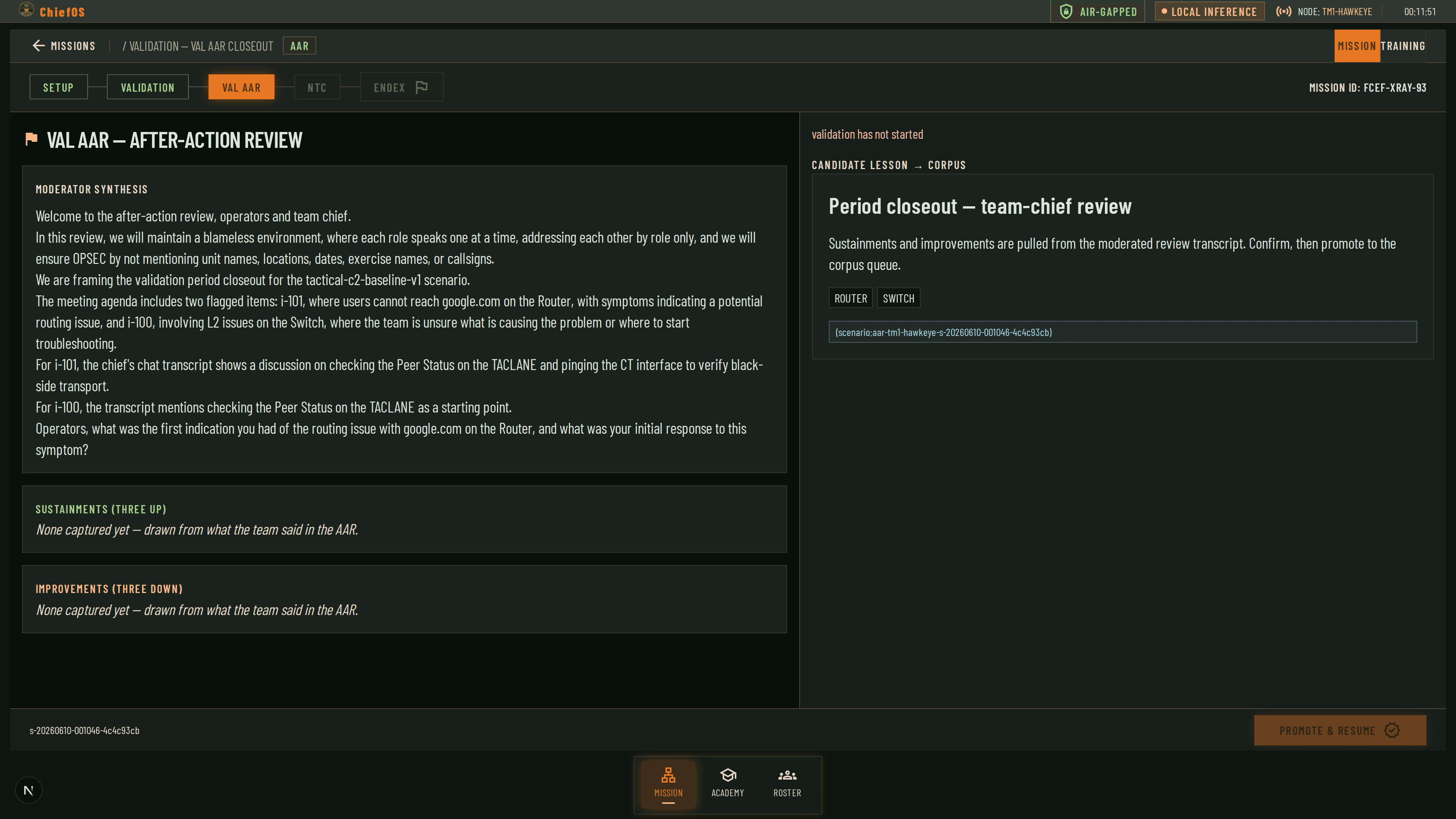The image size is (1456, 819).
Task: Click the checkmark badge on Promote & Resume
Action: point(1392,730)
